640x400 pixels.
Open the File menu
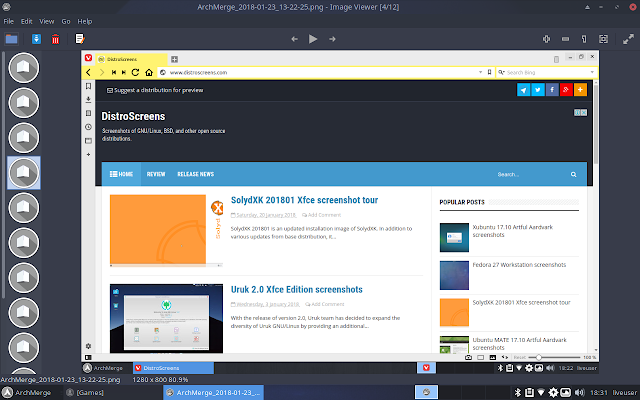[9, 22]
